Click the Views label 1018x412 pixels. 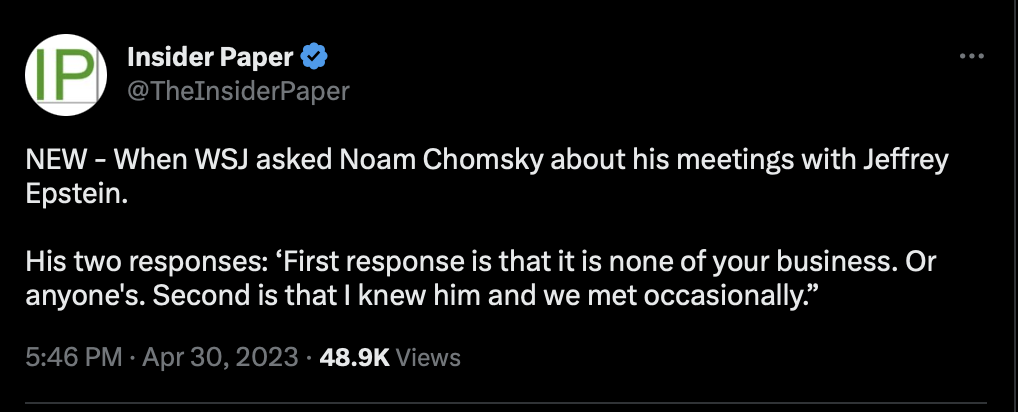428,357
